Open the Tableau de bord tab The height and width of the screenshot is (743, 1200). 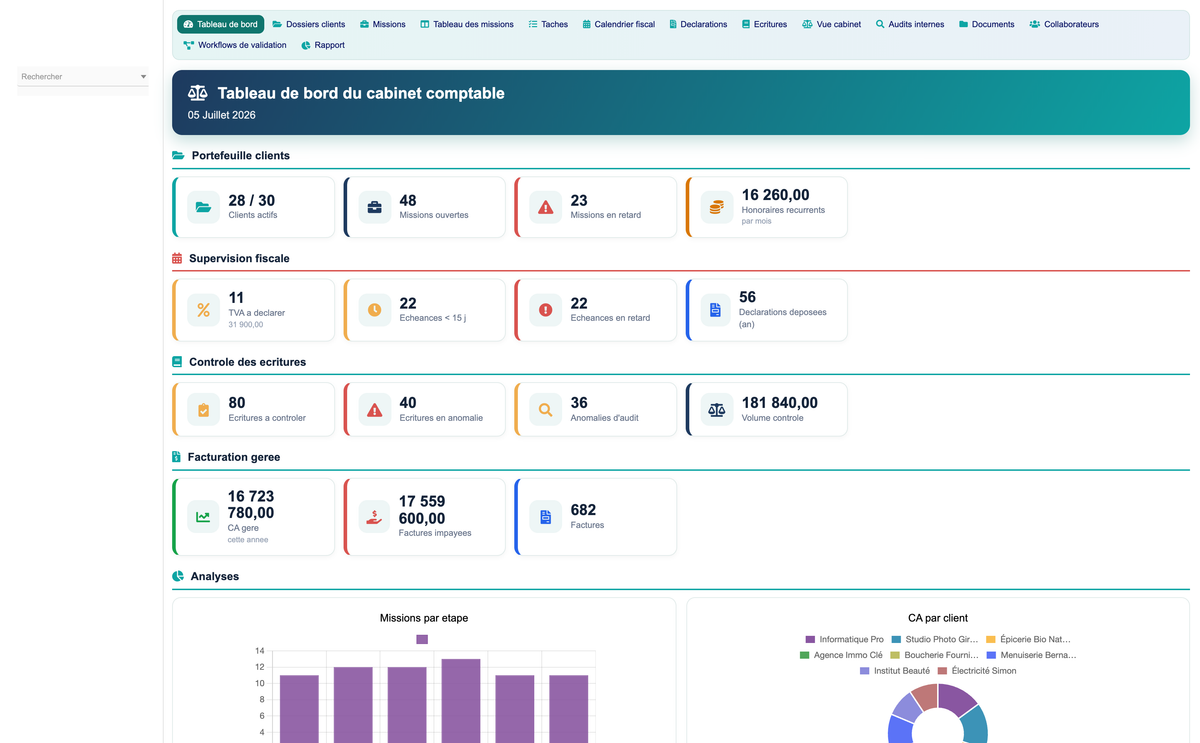tap(220, 24)
